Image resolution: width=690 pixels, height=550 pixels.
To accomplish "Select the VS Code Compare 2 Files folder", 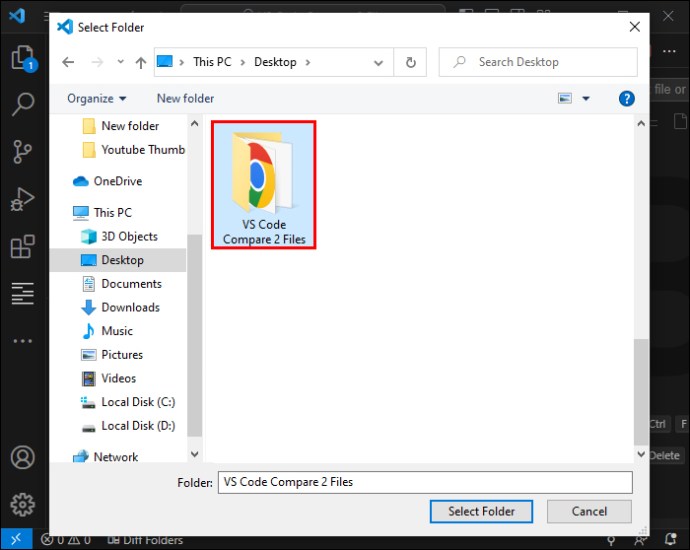I will [264, 185].
